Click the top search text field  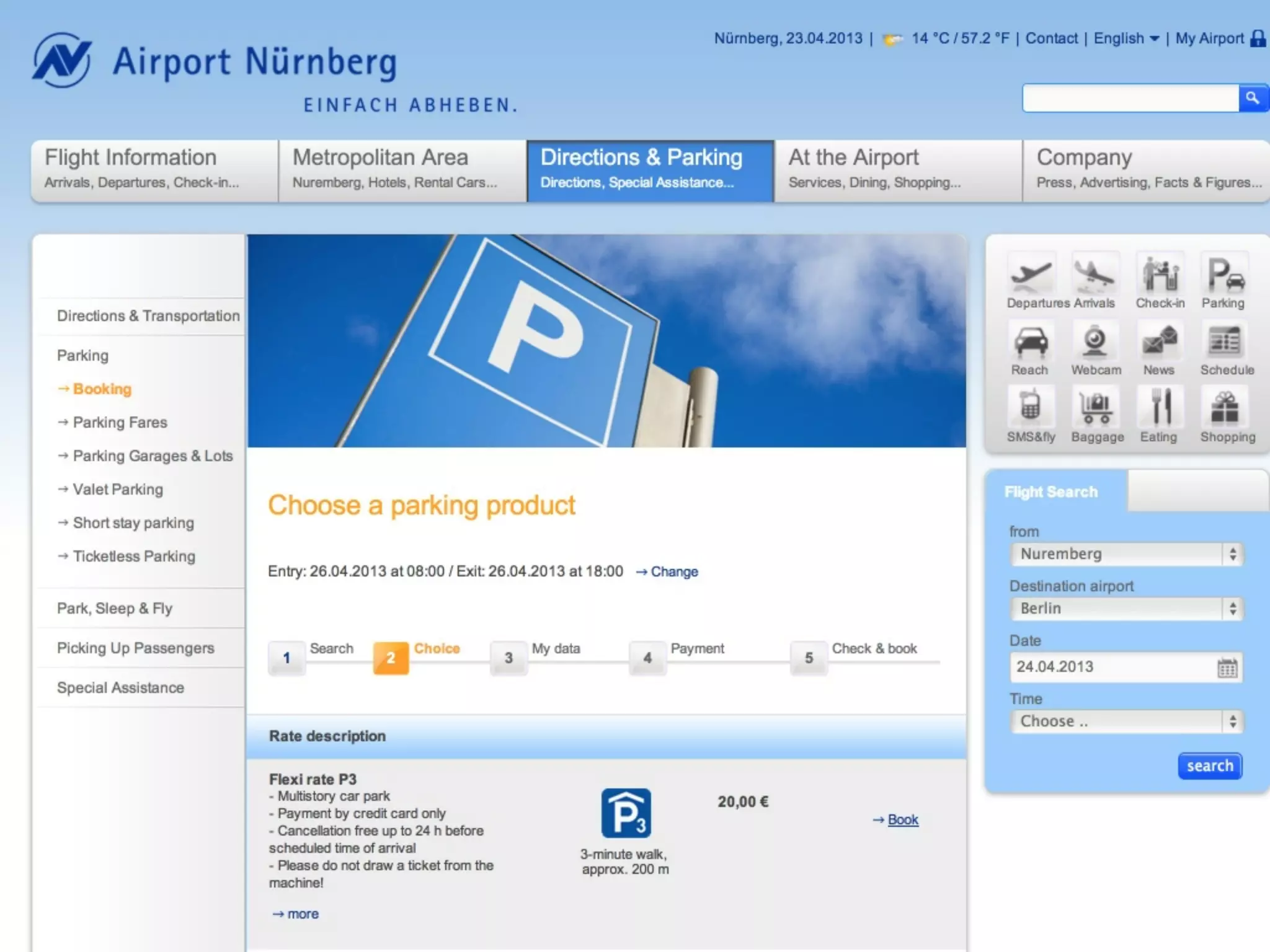tap(1130, 98)
